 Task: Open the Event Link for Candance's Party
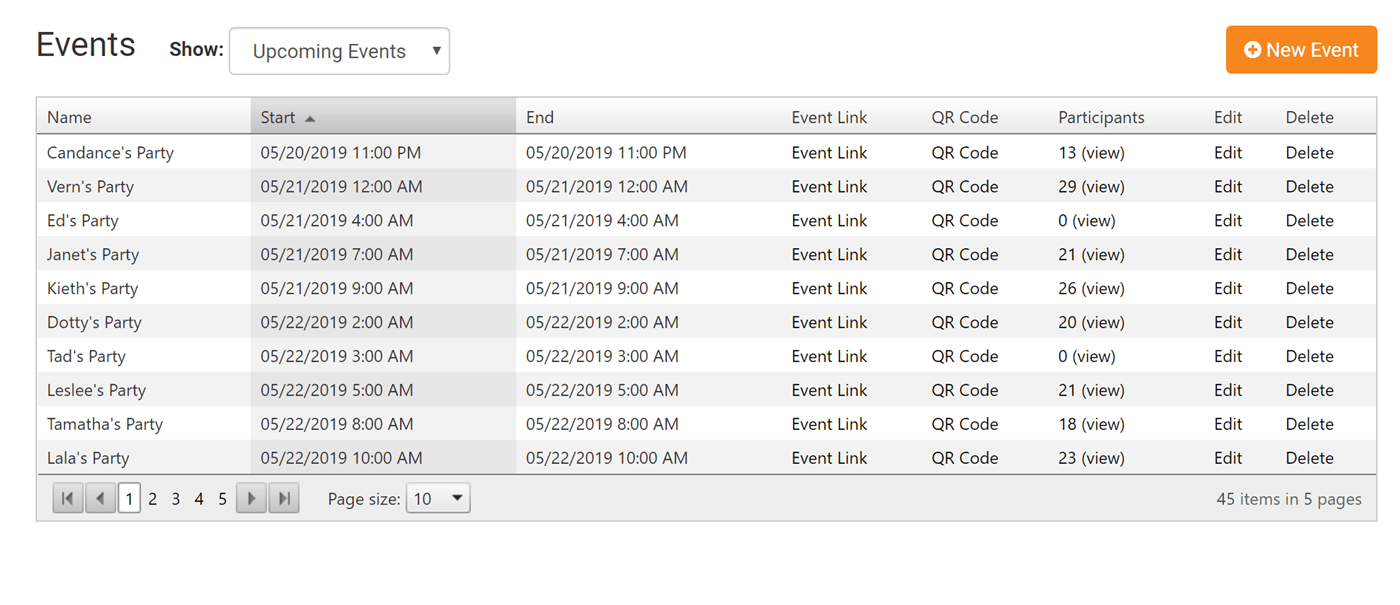(x=829, y=152)
